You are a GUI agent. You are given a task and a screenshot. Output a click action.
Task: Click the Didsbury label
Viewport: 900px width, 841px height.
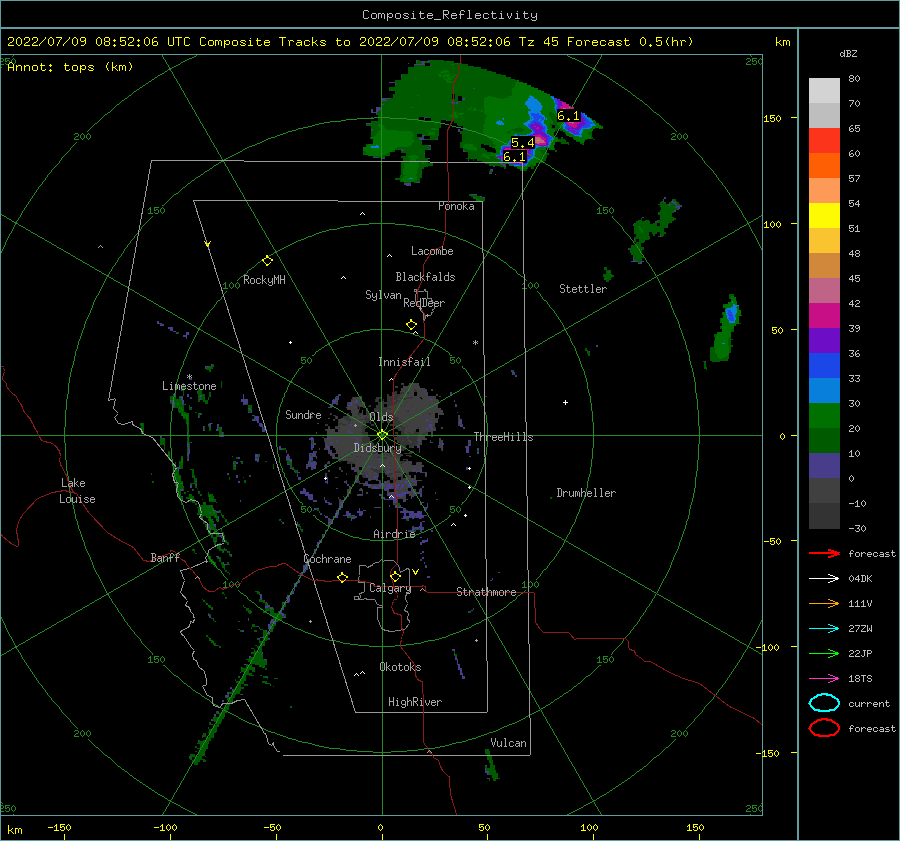[x=377, y=448]
